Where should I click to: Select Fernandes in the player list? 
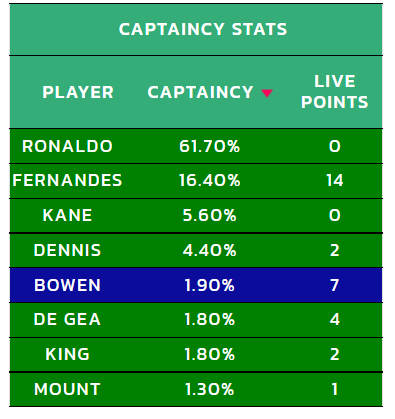[x=67, y=180]
